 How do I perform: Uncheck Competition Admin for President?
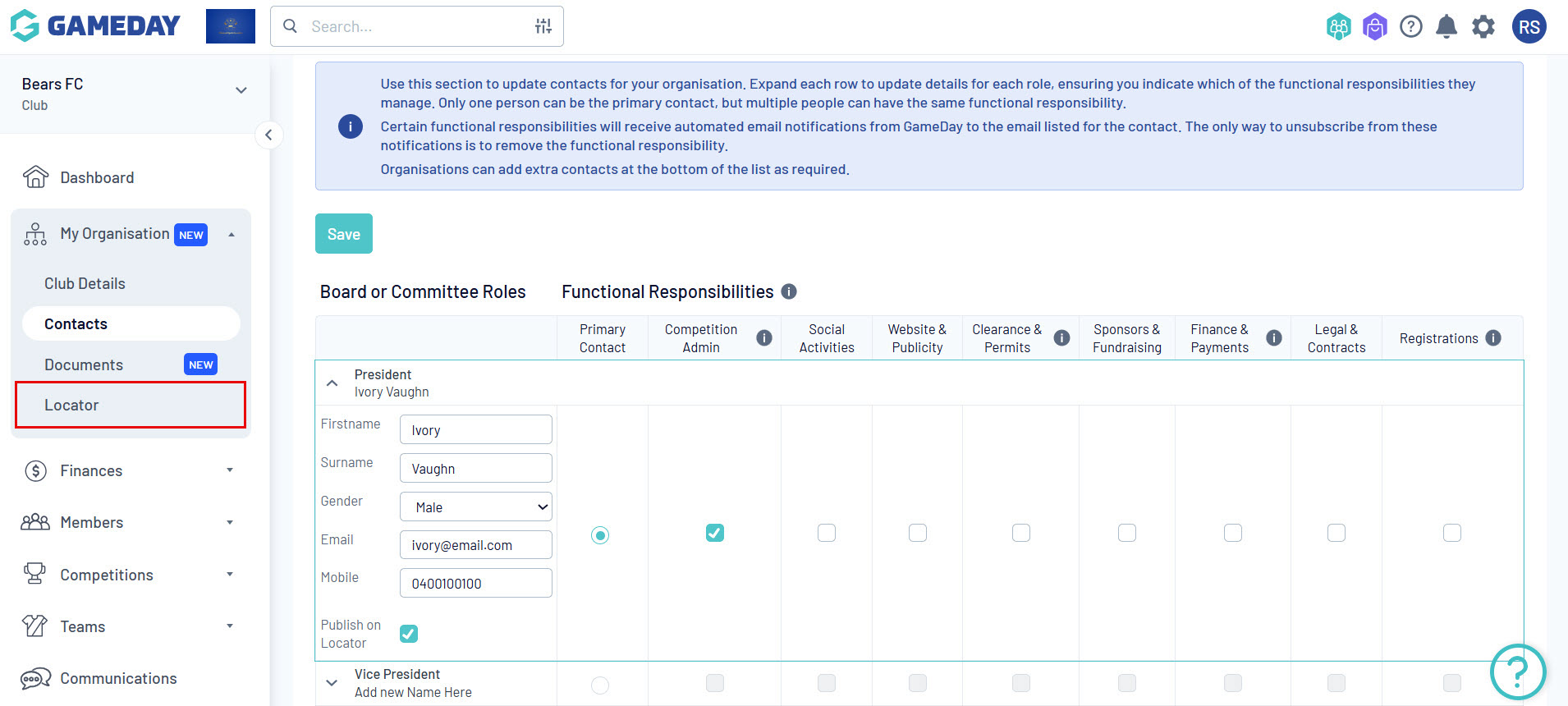point(715,533)
